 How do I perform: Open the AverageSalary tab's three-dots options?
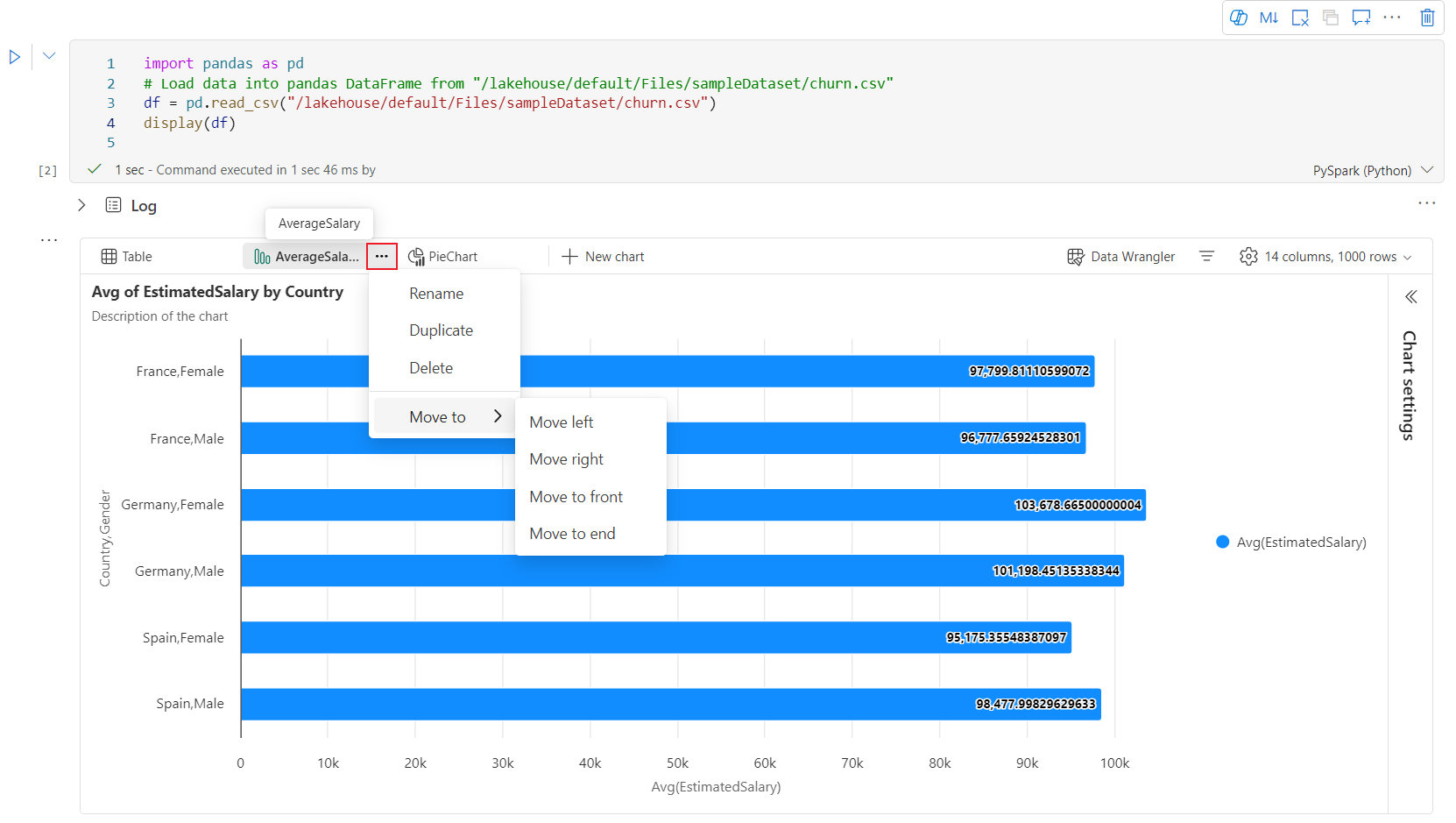click(x=382, y=257)
